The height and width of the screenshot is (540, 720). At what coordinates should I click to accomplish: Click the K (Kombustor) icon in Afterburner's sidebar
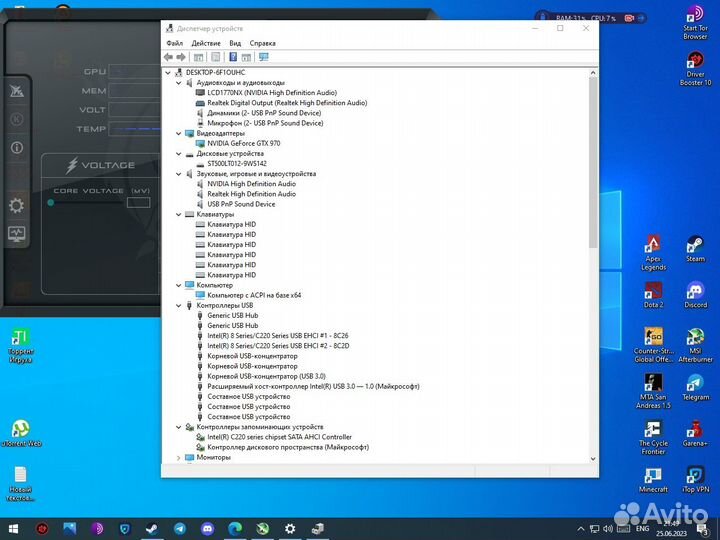coord(17,119)
